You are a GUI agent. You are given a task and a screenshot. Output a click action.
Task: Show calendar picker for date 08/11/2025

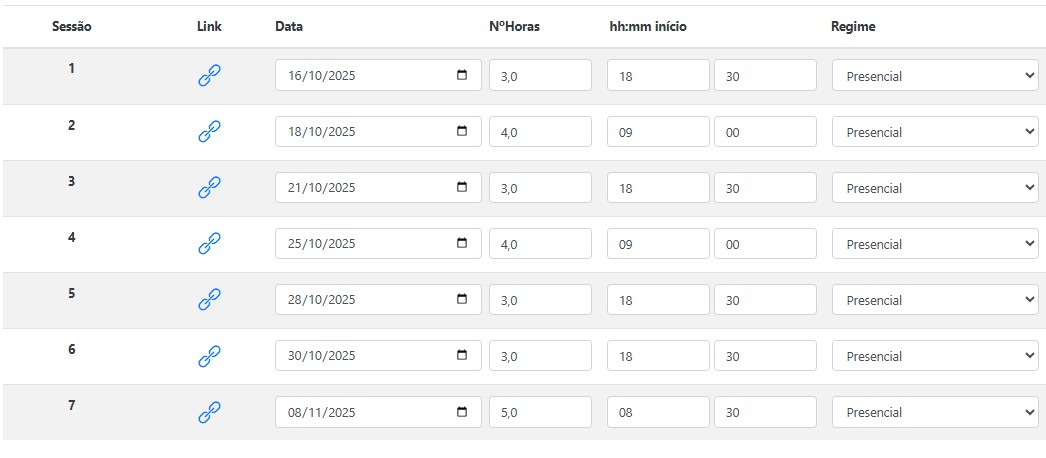point(461,411)
